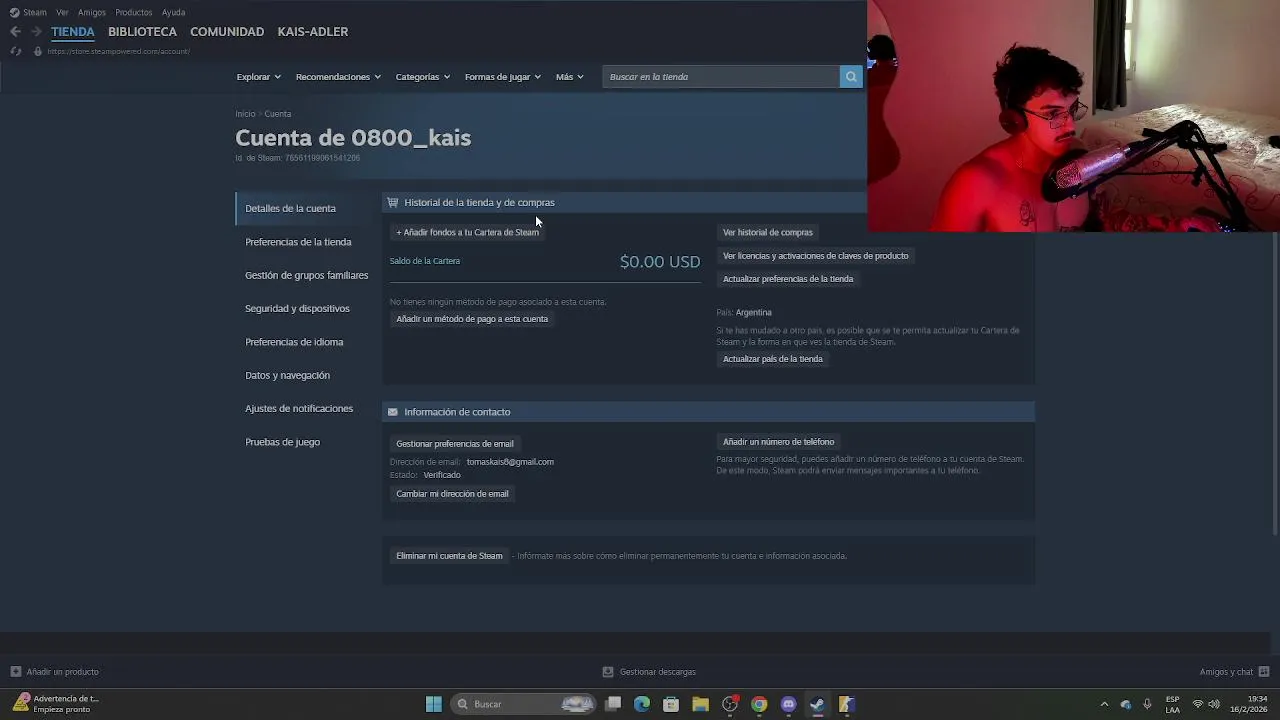
Task: Click Añadir un método de pago
Action: (472, 319)
